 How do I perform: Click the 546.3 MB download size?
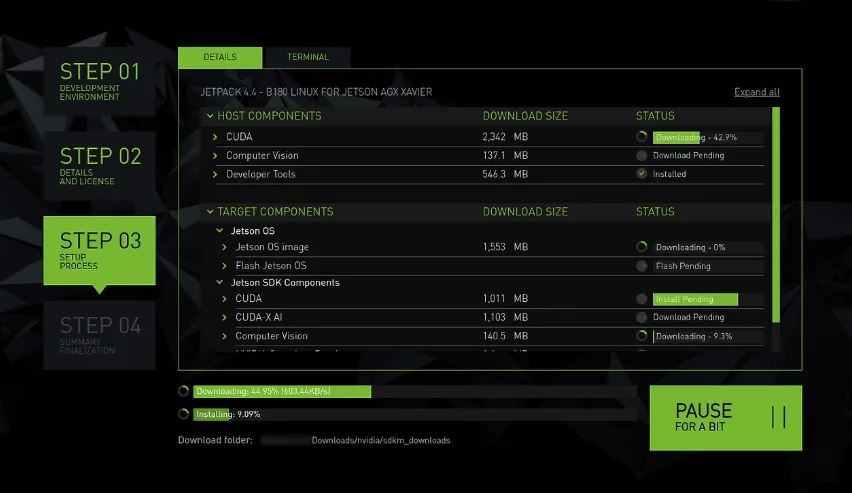505,174
